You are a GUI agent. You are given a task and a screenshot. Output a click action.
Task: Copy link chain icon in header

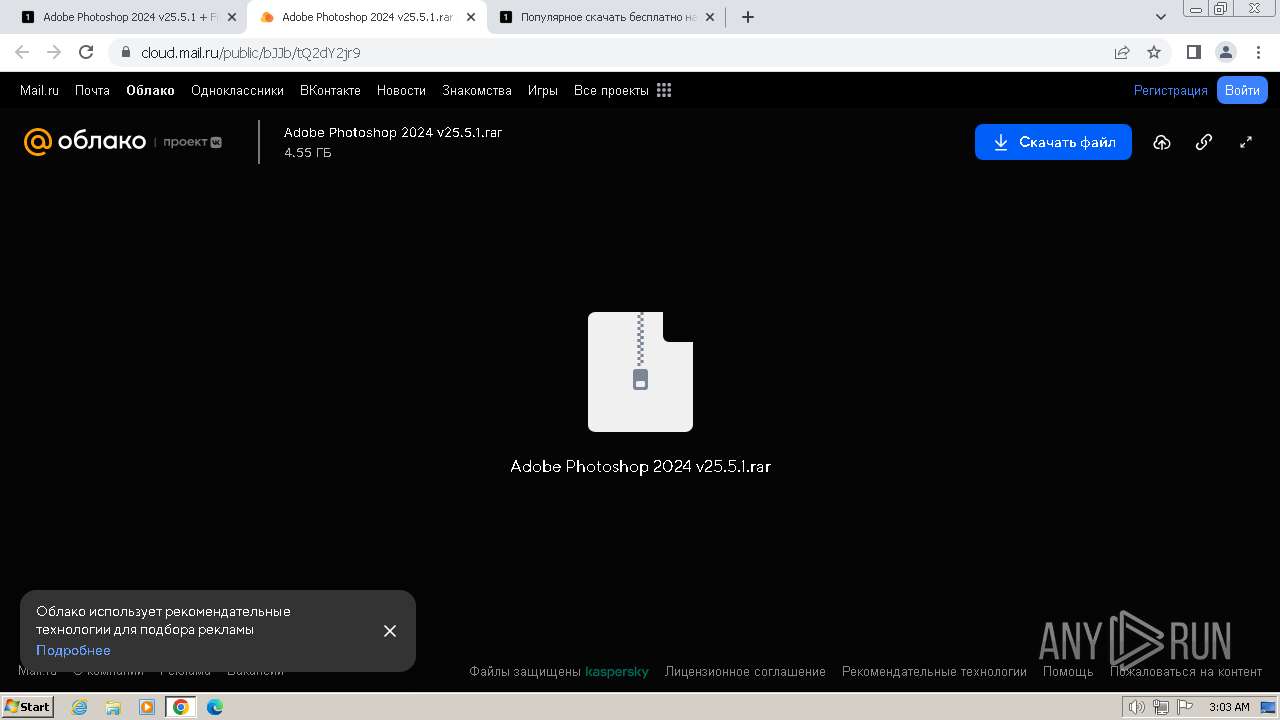click(x=1204, y=142)
